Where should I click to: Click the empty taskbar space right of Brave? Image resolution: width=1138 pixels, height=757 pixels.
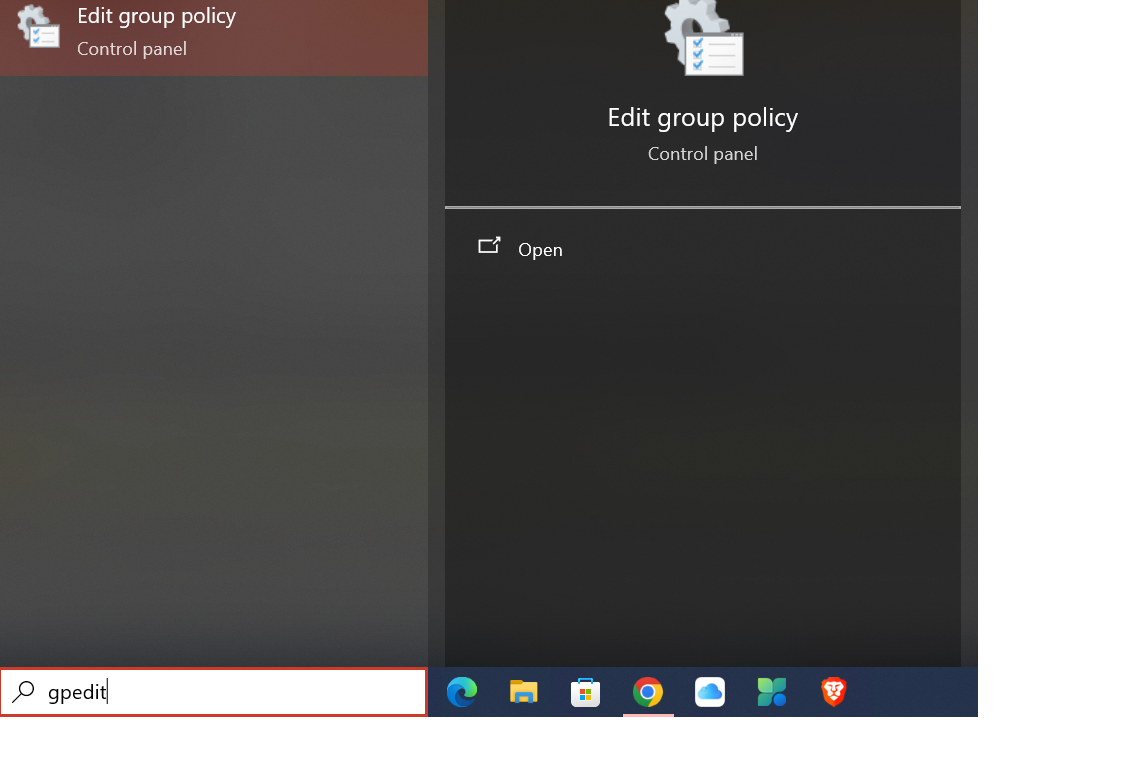coord(915,692)
